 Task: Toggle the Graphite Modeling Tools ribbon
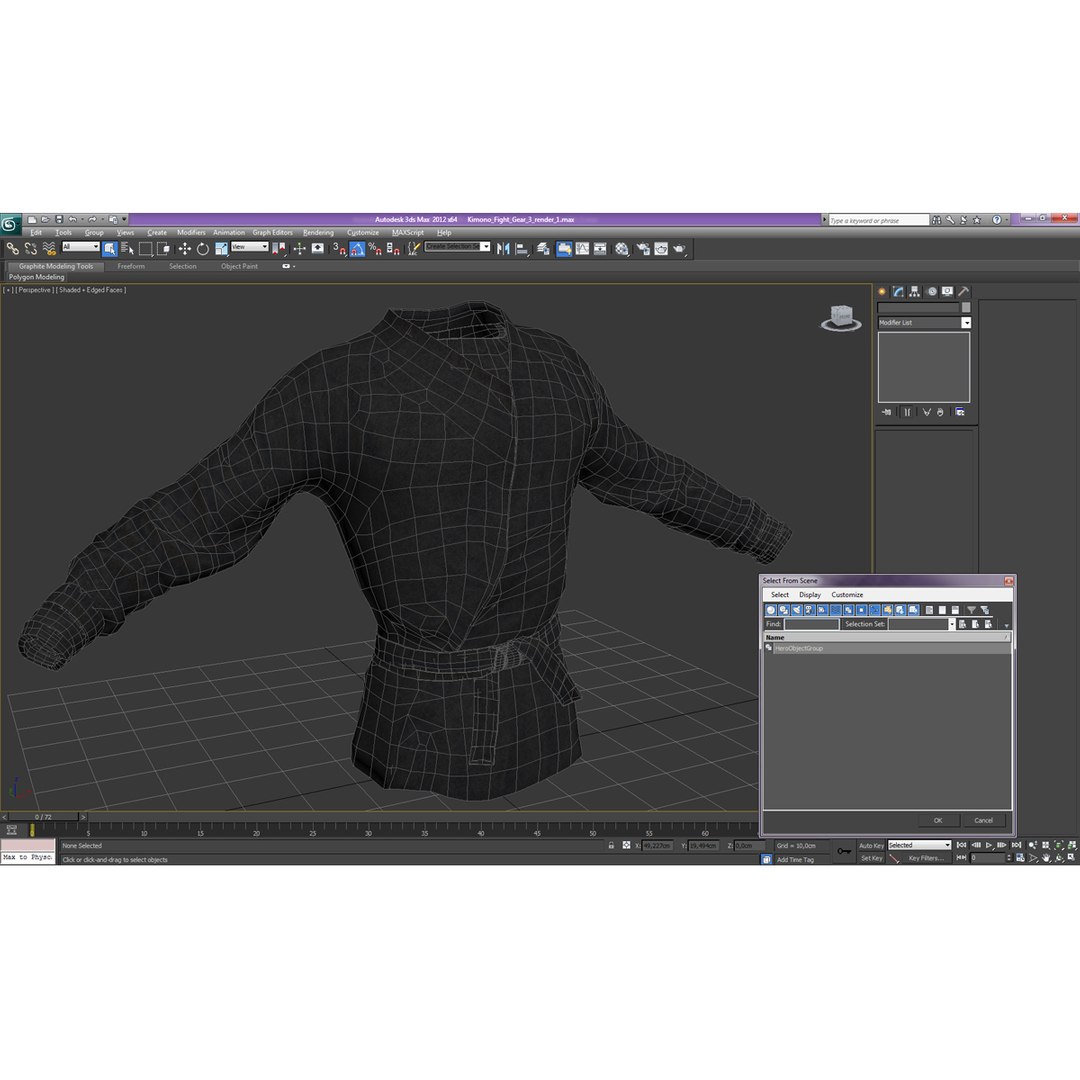coord(564,249)
